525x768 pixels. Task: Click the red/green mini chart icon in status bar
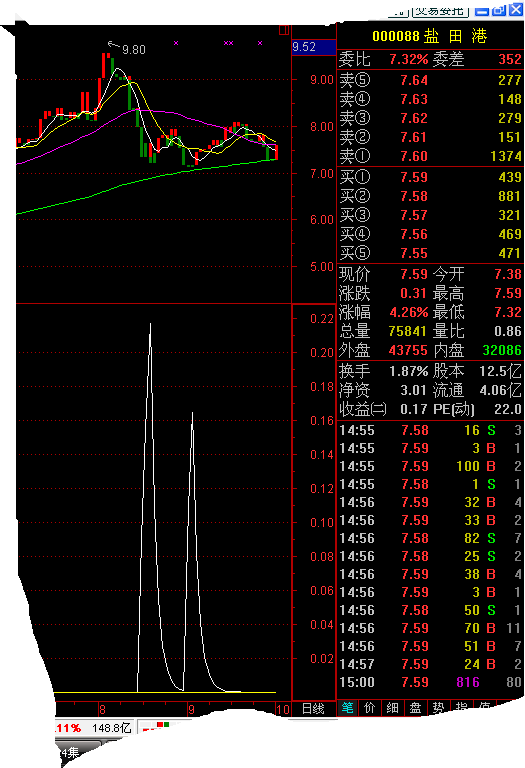pos(158,726)
